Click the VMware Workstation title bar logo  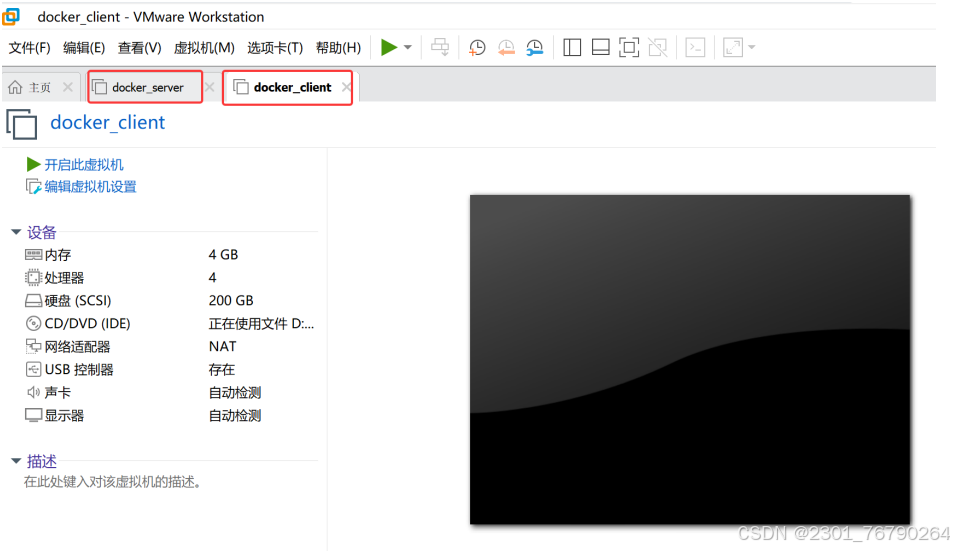(x=11, y=16)
